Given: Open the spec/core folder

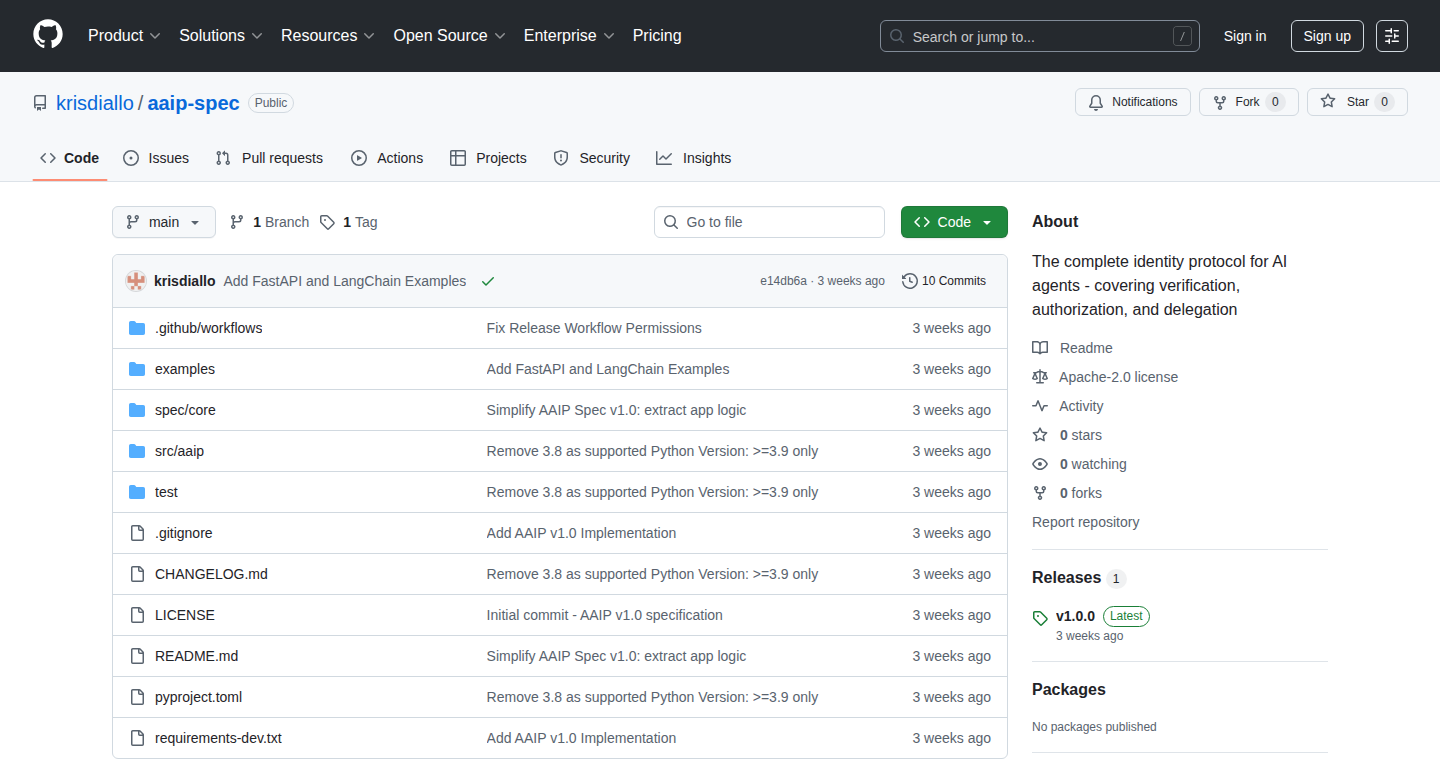Looking at the screenshot, I should pyautogui.click(x=185, y=410).
